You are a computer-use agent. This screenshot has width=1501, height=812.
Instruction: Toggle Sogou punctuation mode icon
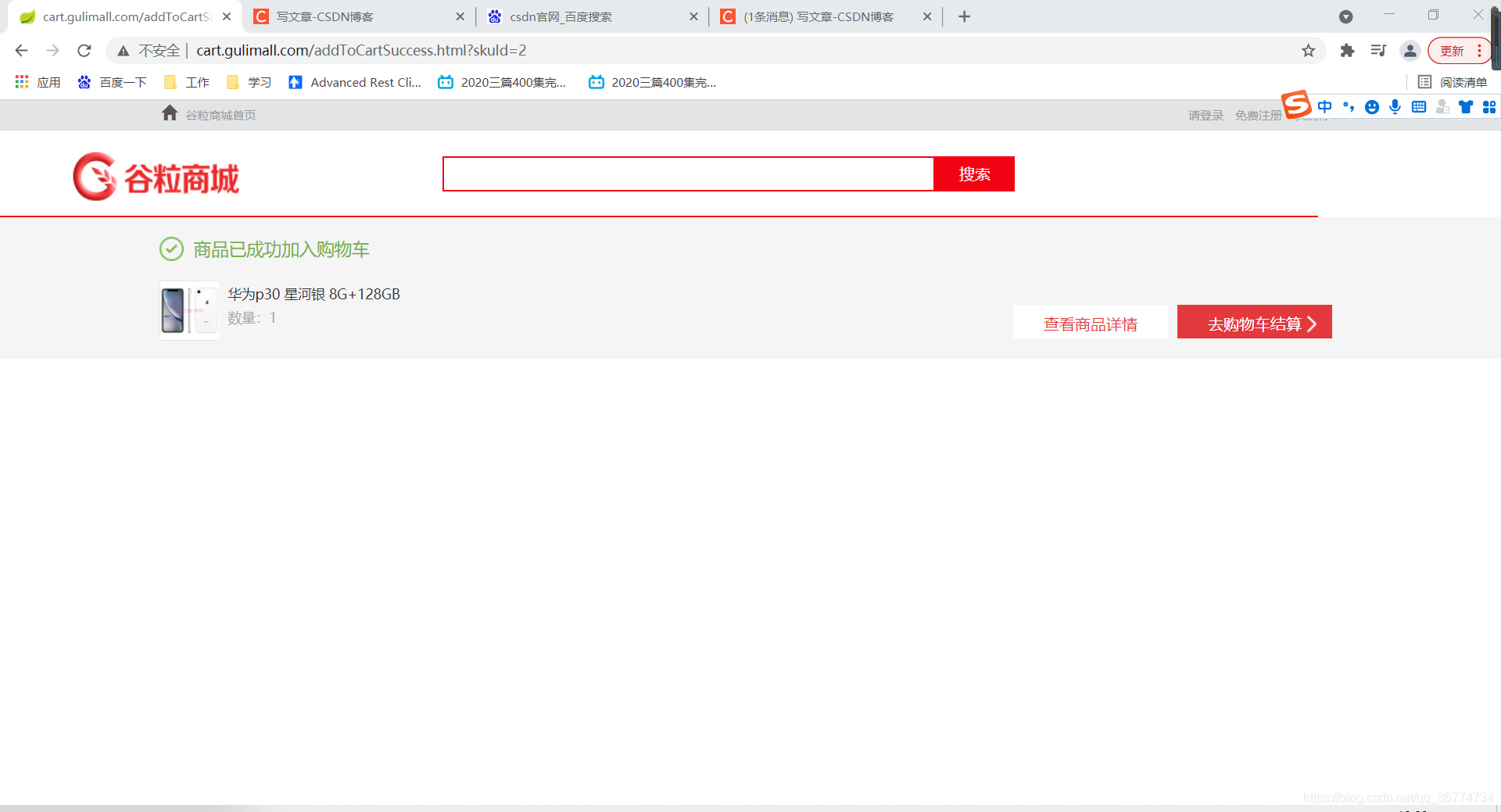tap(1349, 107)
